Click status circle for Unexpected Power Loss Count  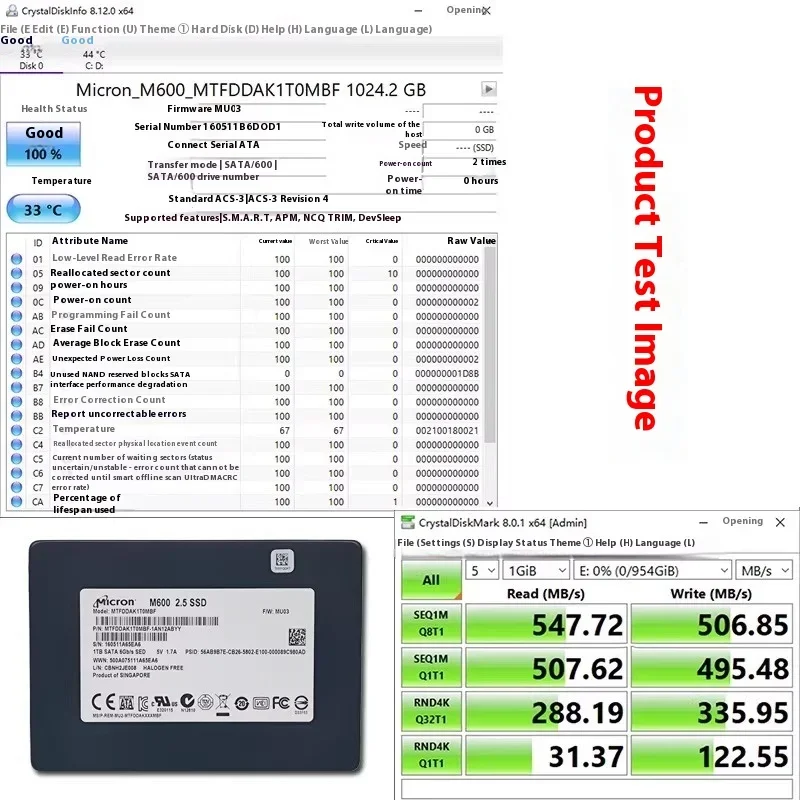16,359
